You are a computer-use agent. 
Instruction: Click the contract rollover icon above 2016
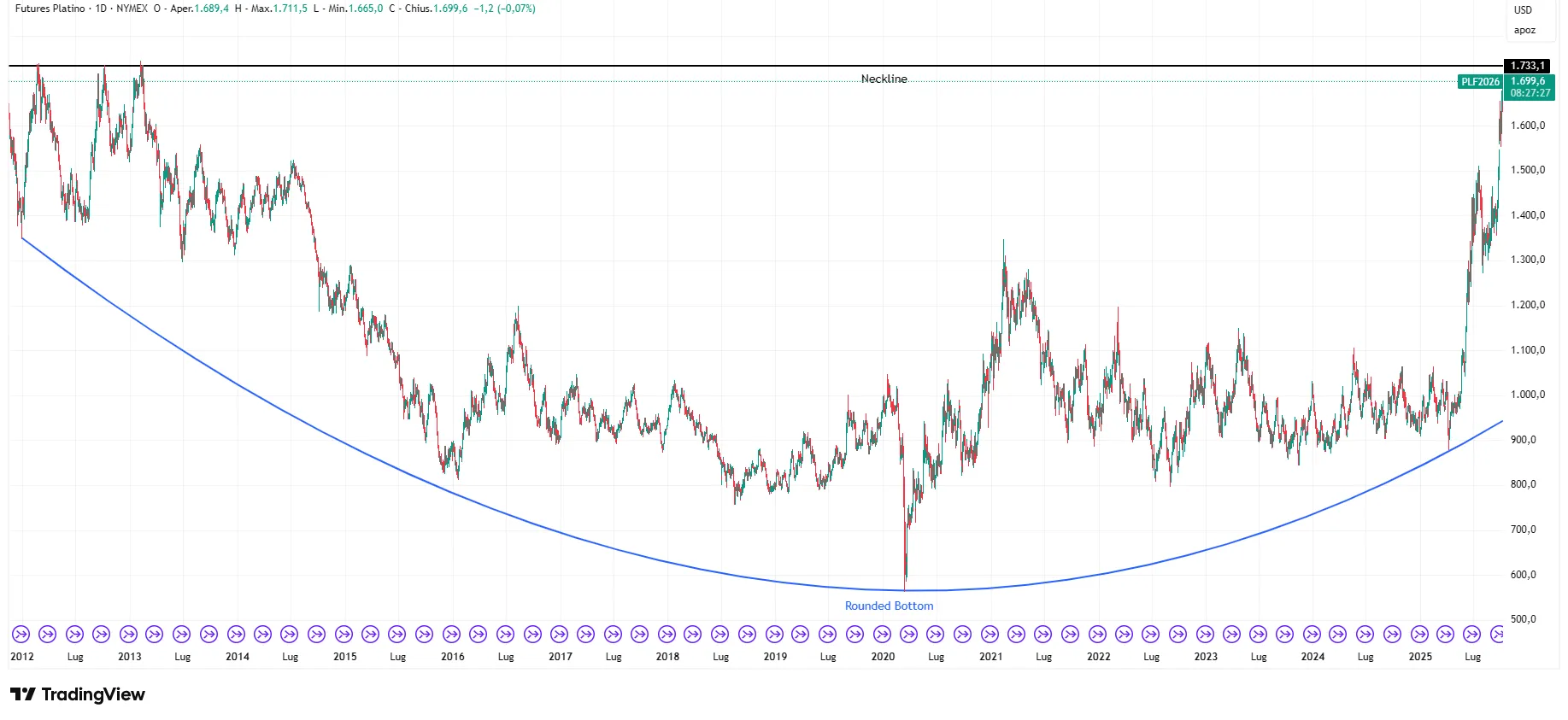click(451, 635)
